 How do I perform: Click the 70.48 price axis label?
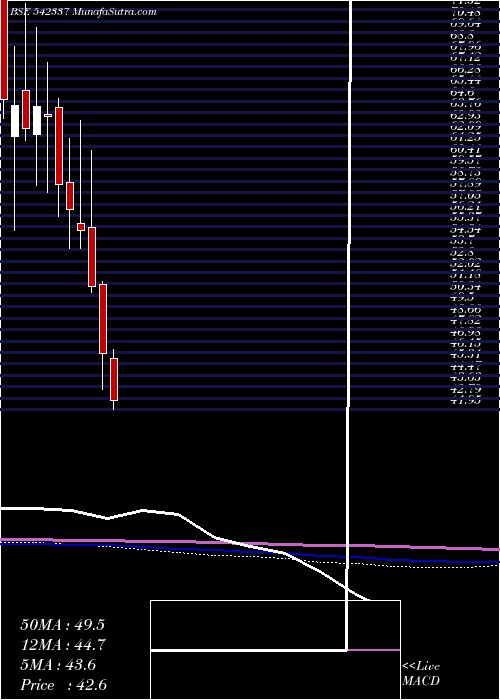(x=466, y=13)
